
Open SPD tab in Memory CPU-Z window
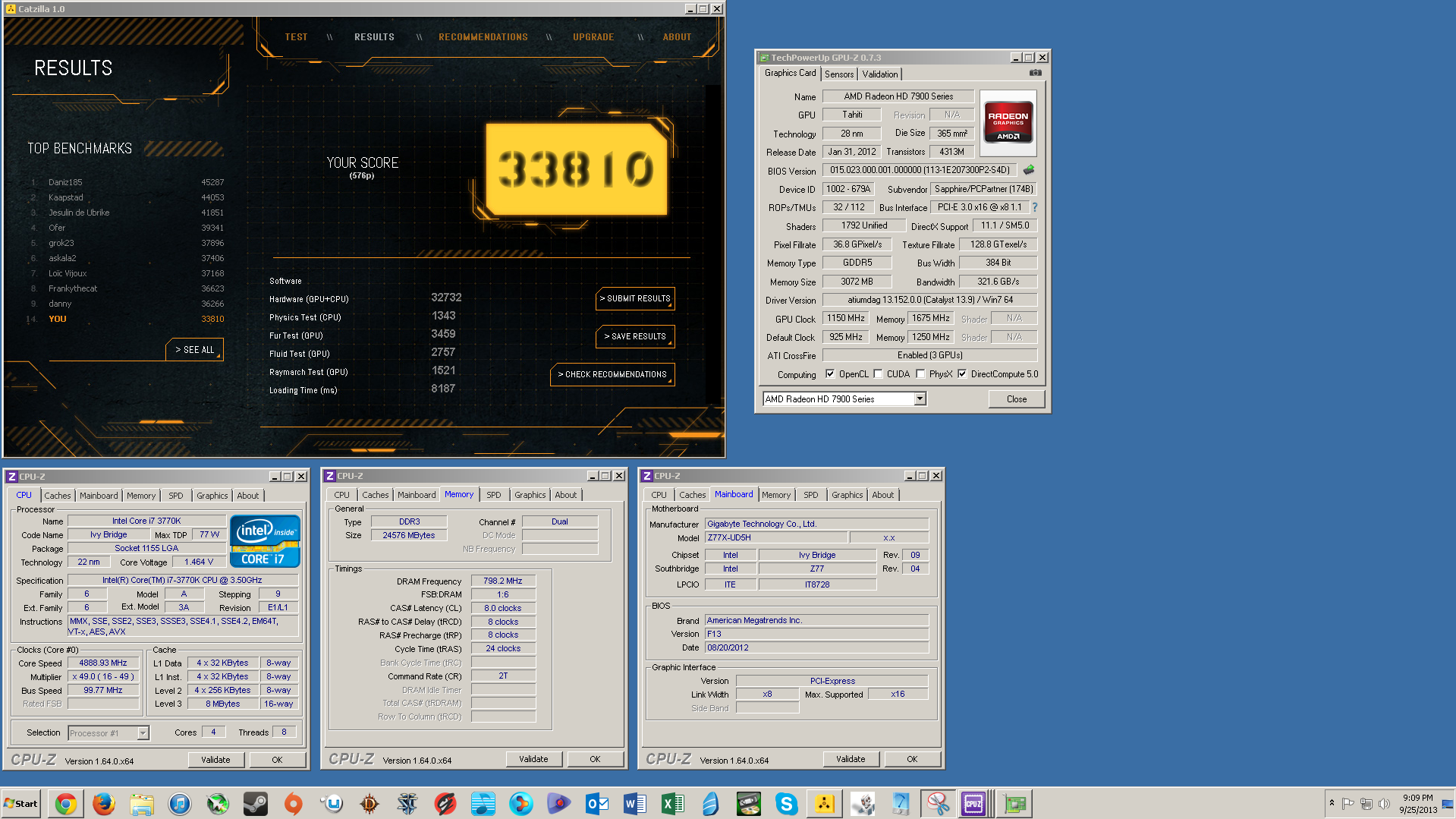pos(494,495)
